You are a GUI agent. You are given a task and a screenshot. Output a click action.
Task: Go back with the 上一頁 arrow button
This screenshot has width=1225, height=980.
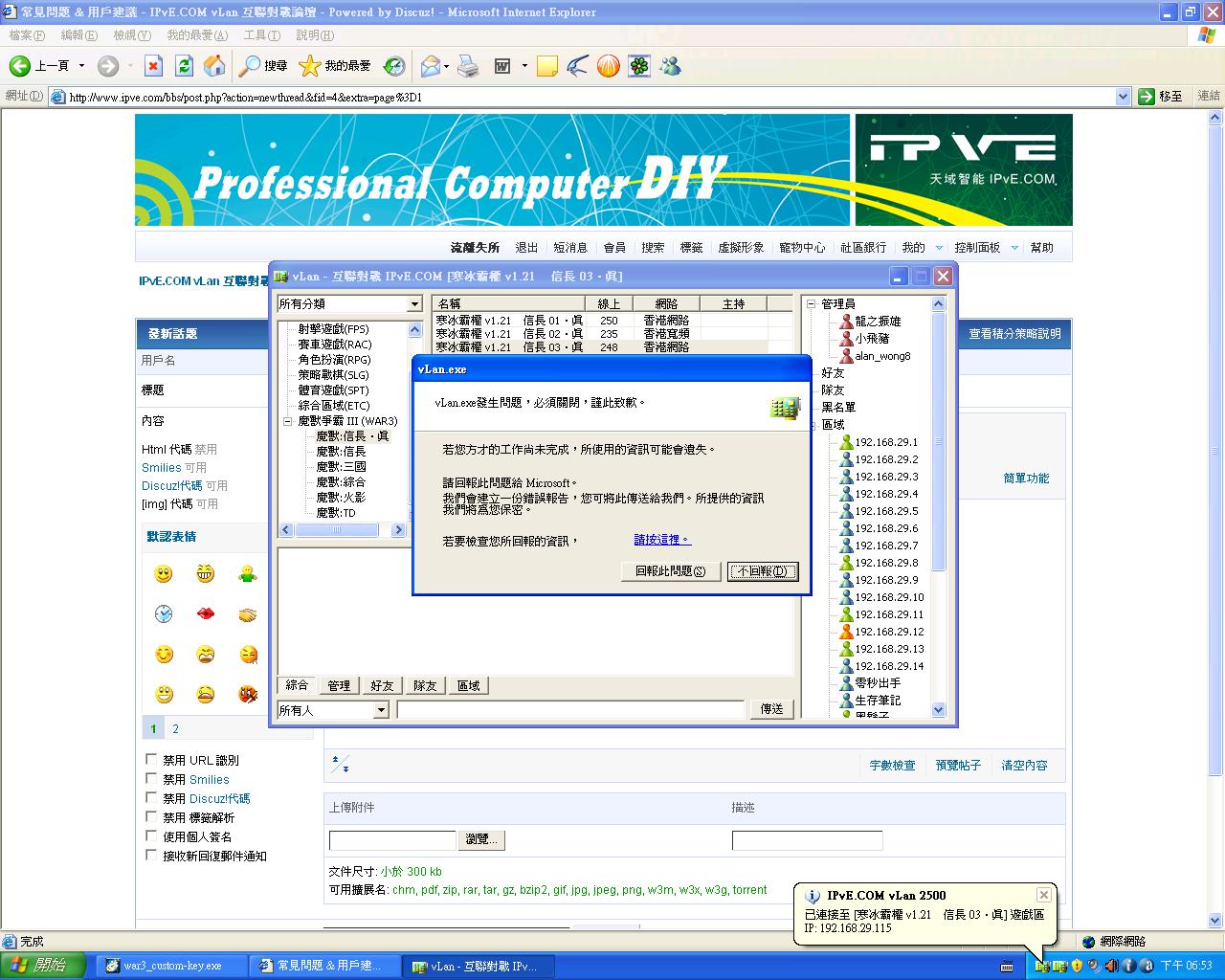40,66
